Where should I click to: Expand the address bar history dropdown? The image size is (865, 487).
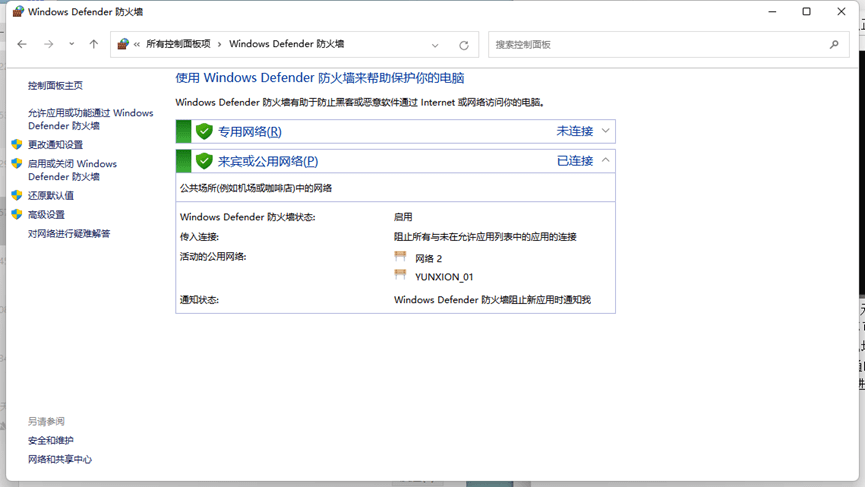coord(435,45)
